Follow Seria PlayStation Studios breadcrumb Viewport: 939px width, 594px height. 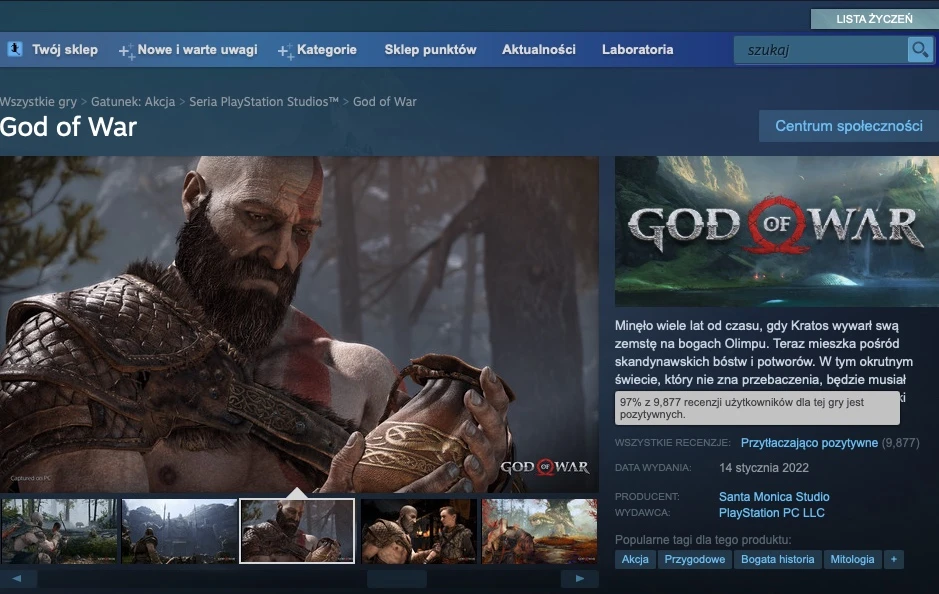tap(264, 102)
